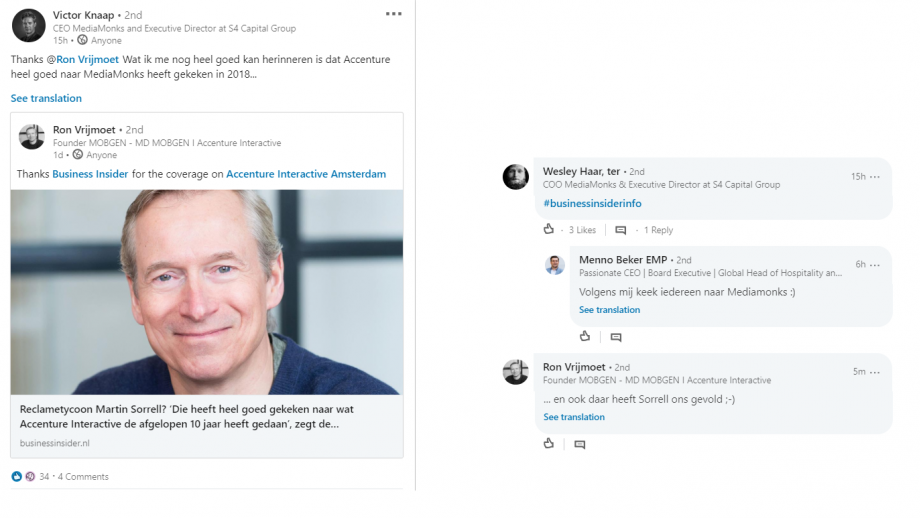Open the Reclametycoon Martin Sorrell article headline
Viewport: 920px width, 518px height.
[x=187, y=417]
